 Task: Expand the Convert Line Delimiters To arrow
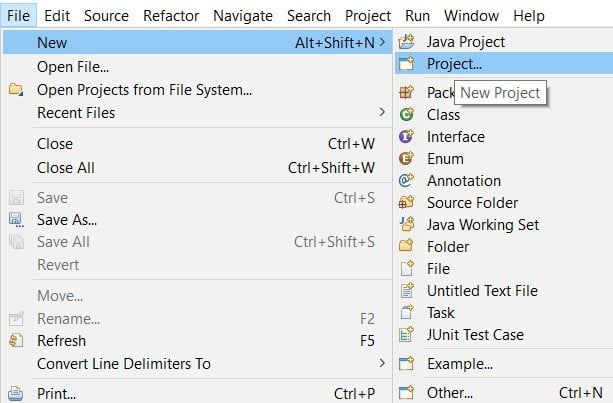pos(382,363)
